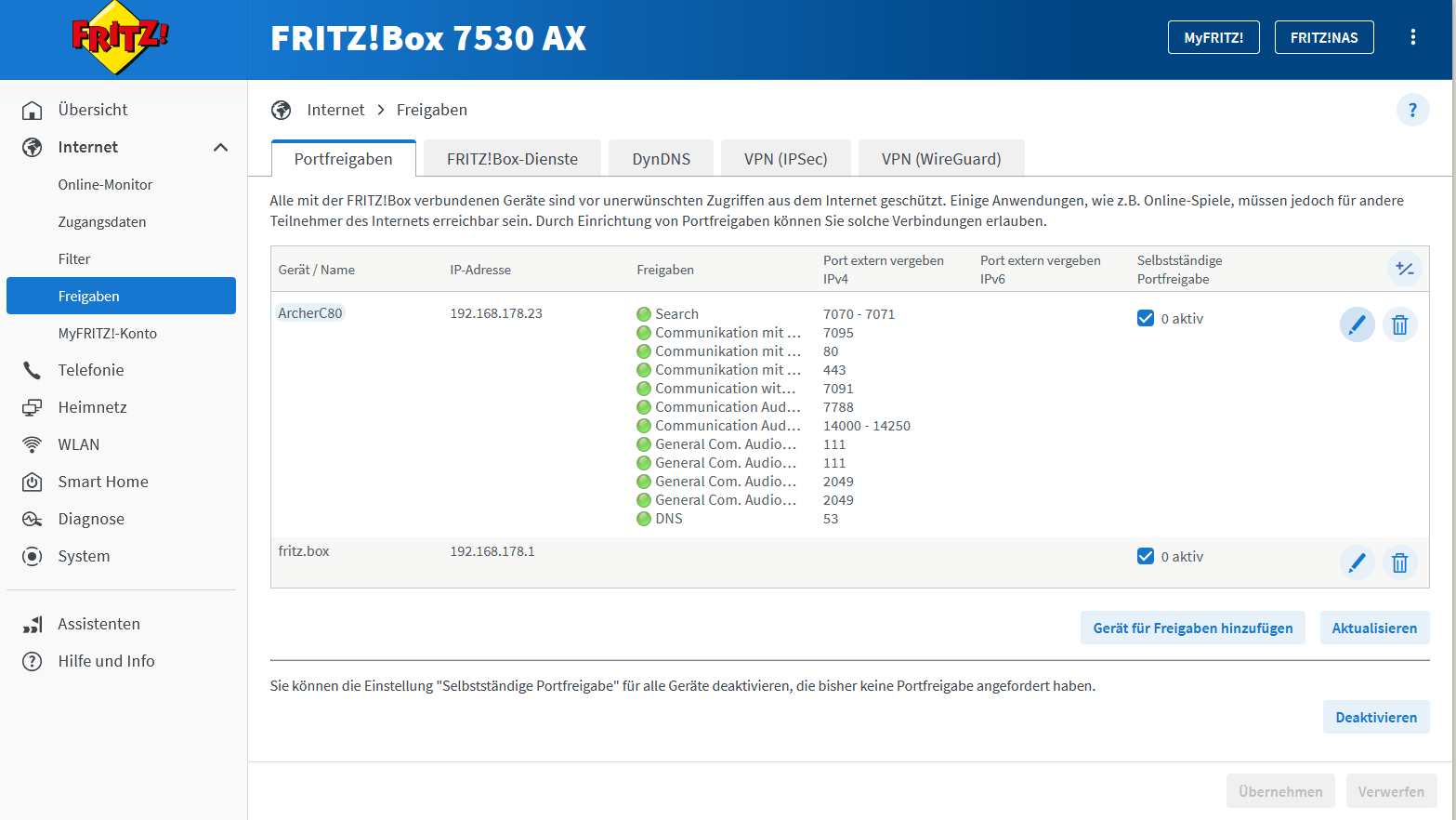Delete the ArcherC80 device entry
Viewport: 1456px width, 820px height.
click(1399, 324)
